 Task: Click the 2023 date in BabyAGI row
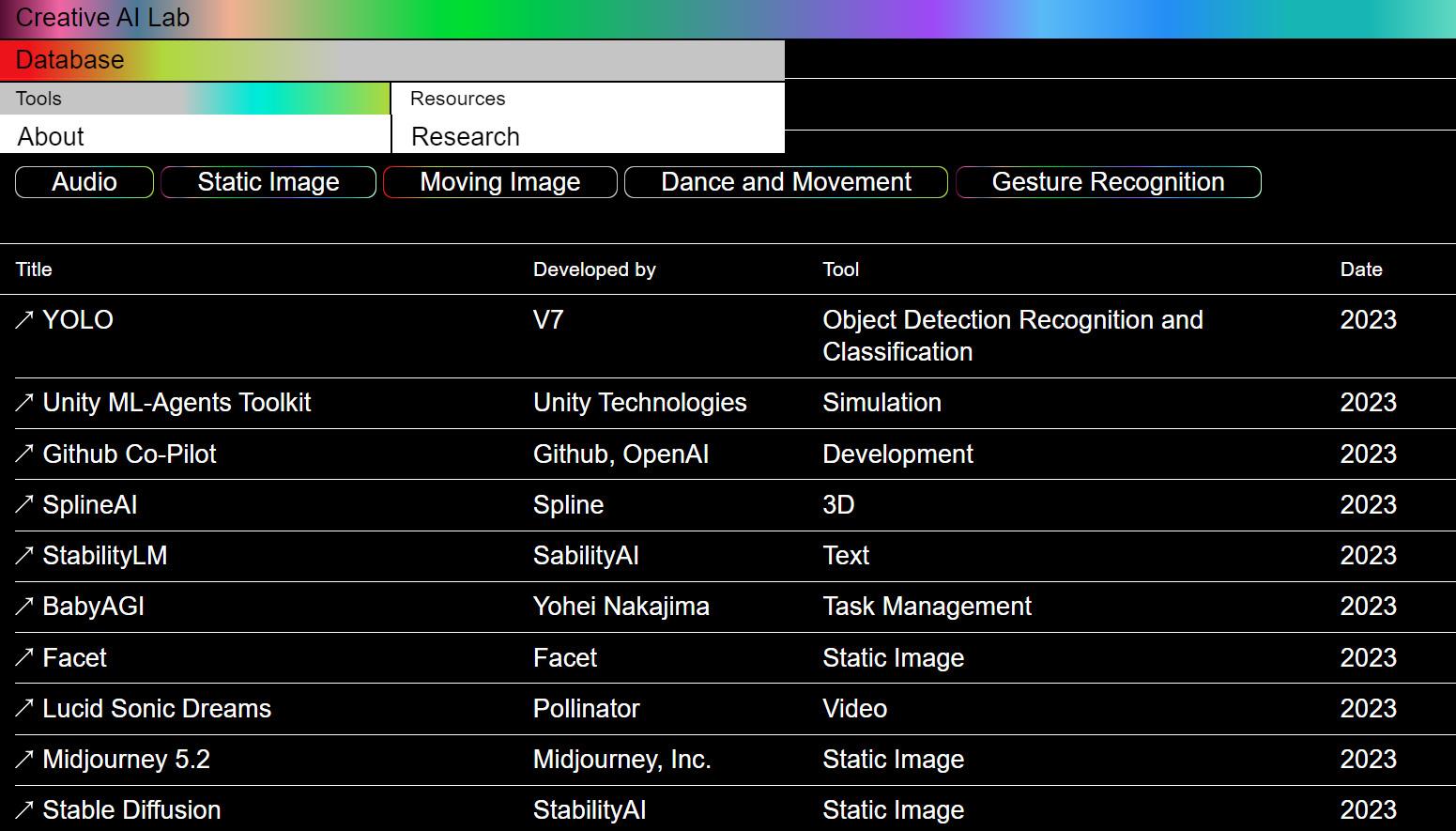[x=1369, y=607]
